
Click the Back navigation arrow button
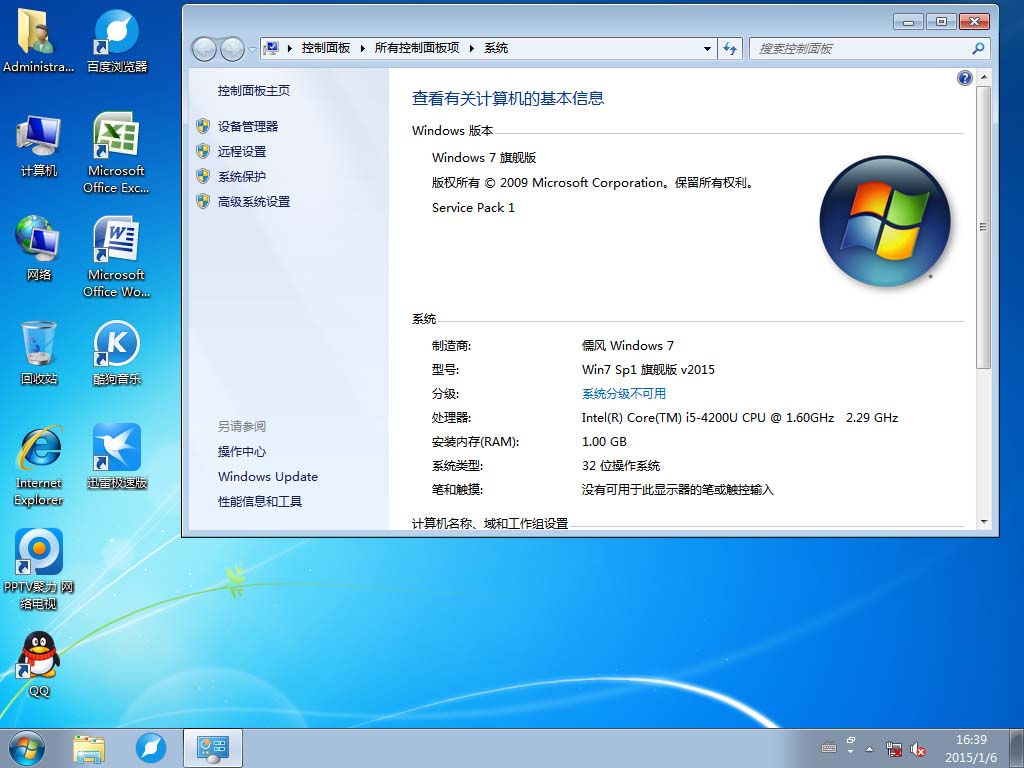click(204, 48)
